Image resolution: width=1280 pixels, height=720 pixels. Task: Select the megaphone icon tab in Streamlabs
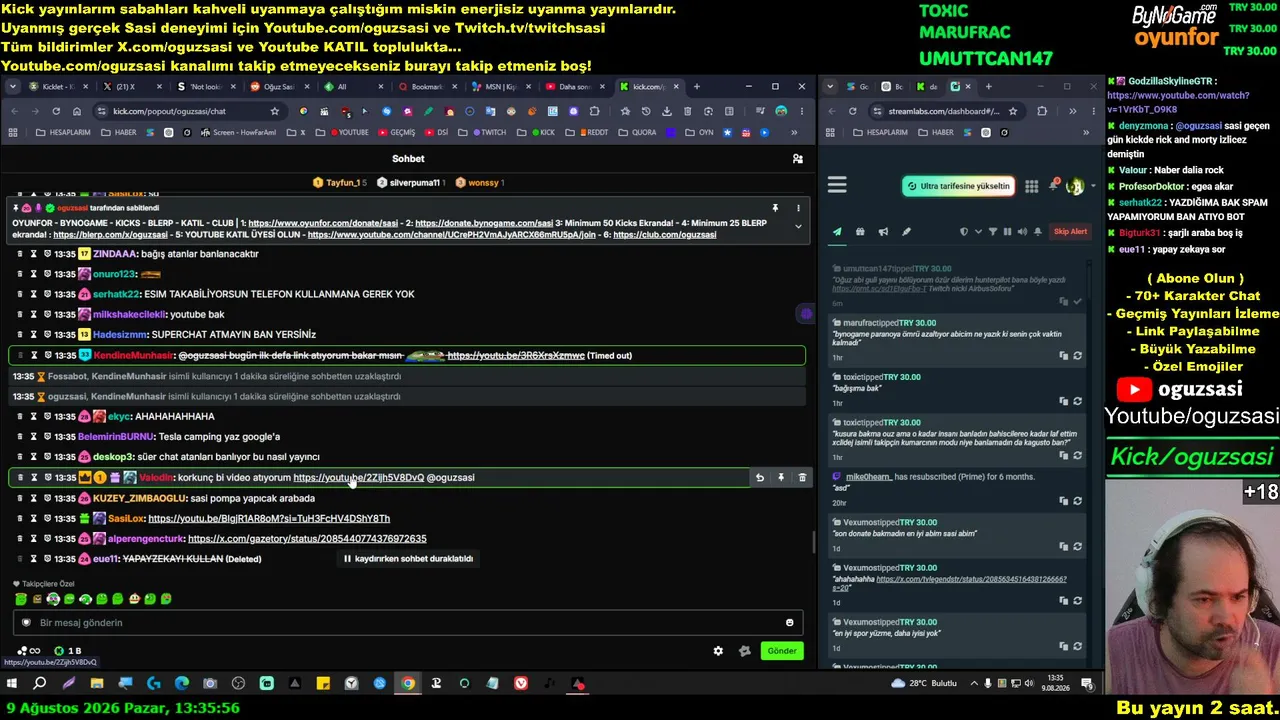click(x=883, y=232)
